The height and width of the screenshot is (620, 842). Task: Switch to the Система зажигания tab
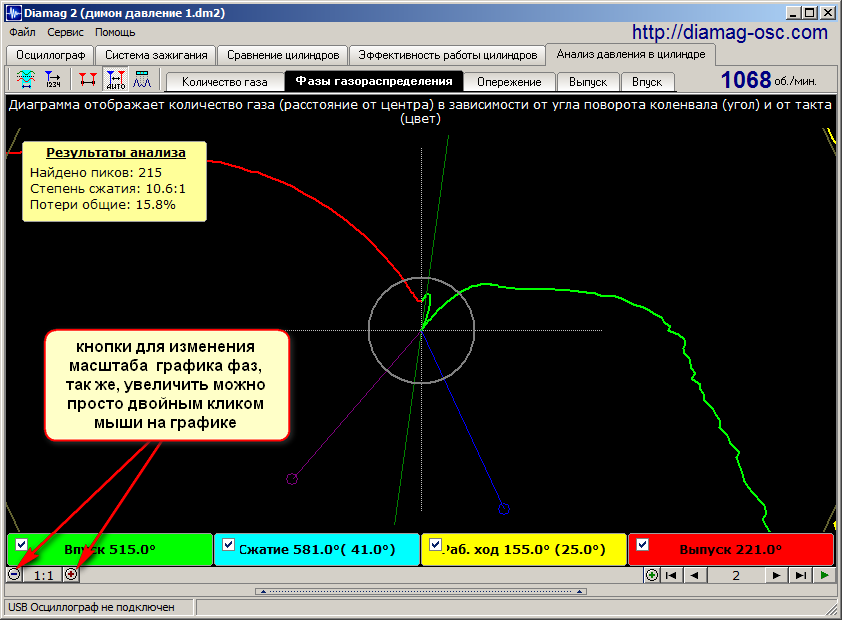(x=156, y=55)
